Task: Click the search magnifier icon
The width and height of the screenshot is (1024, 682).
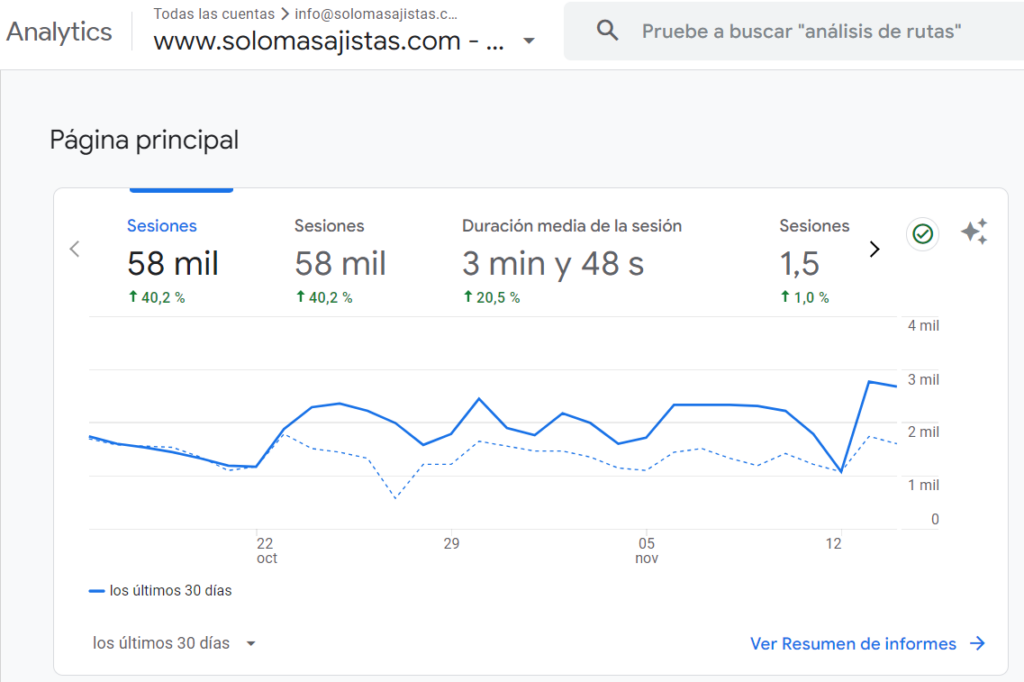Action: [x=607, y=31]
